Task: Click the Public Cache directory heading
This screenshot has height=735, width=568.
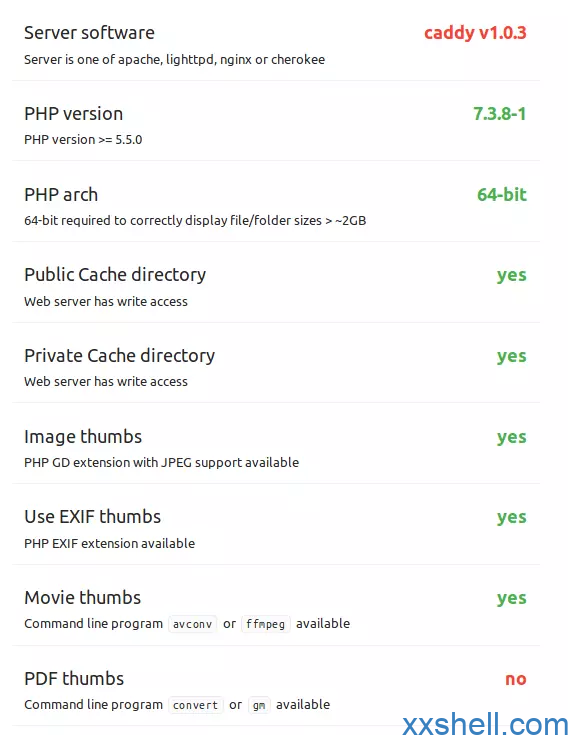Action: 115,275
